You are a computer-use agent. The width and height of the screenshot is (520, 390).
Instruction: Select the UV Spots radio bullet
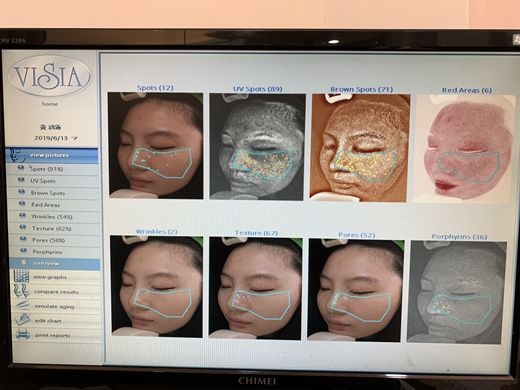(21, 180)
